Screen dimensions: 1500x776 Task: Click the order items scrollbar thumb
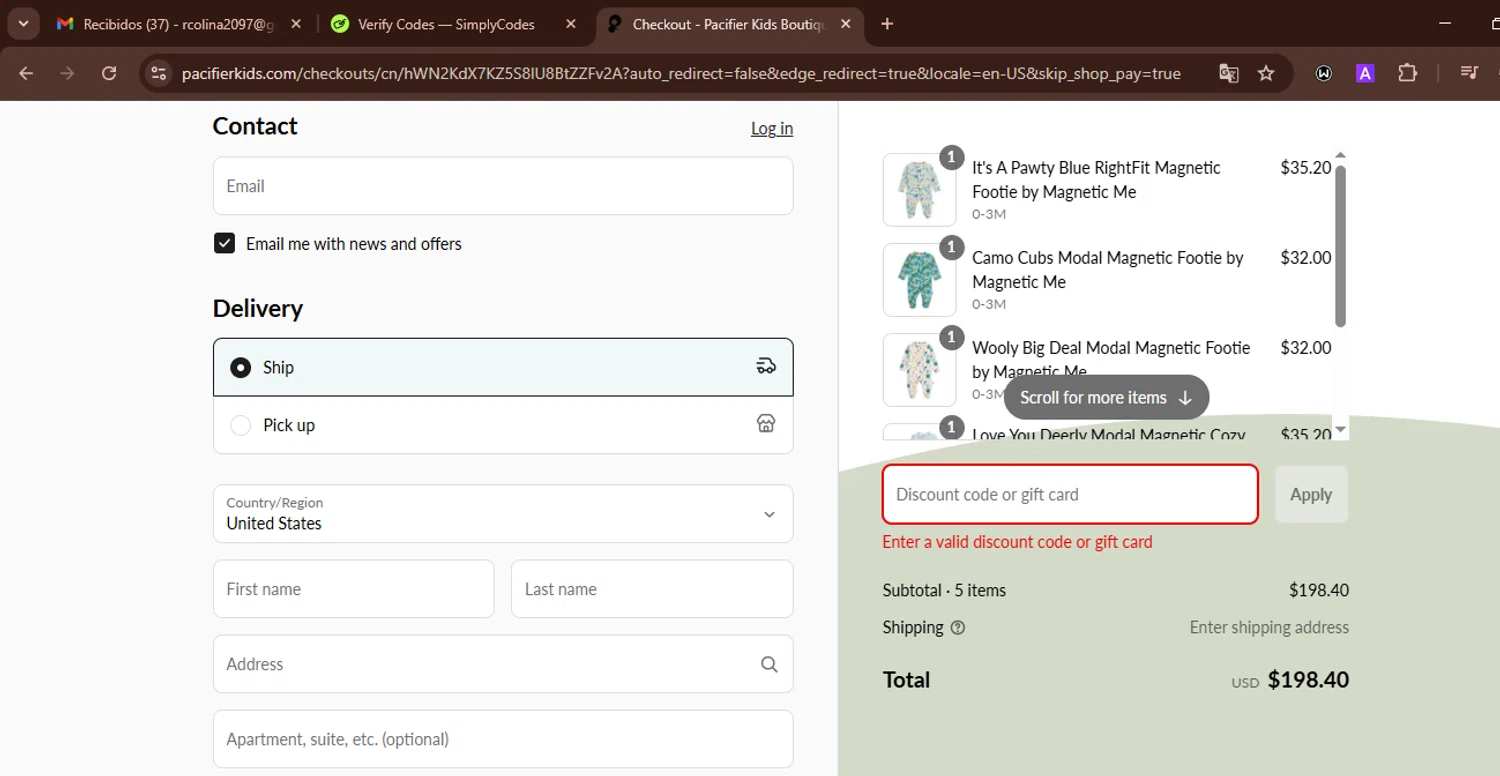coord(1341,246)
